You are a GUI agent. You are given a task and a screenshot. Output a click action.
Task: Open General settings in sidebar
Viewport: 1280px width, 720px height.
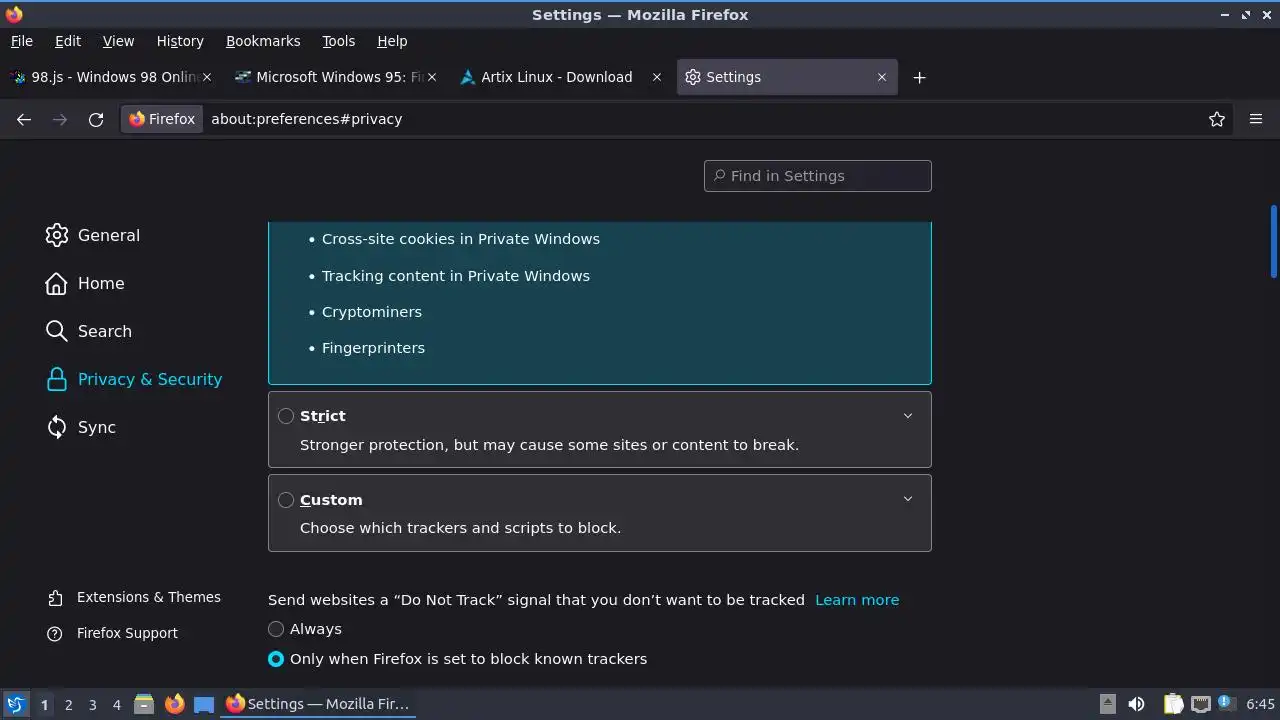(93, 235)
